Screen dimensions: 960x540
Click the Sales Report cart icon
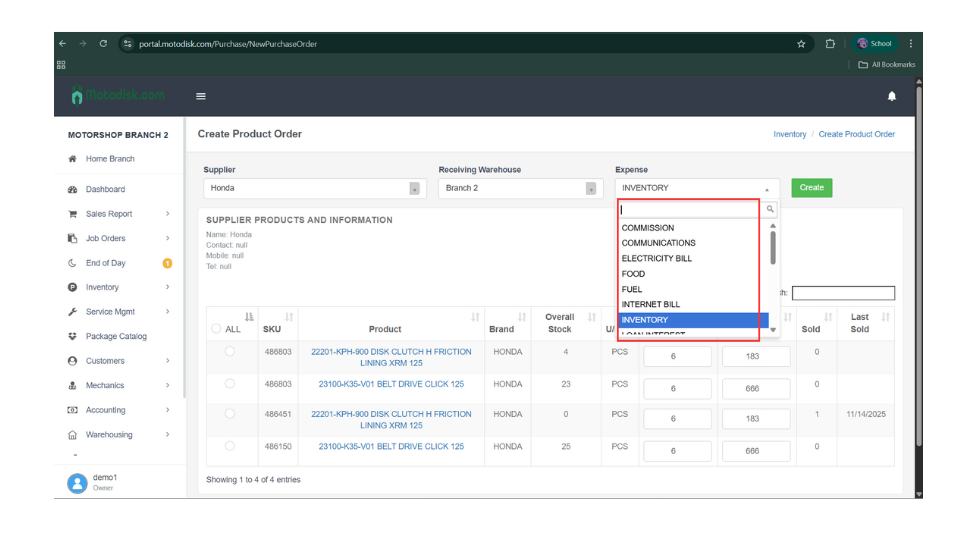(x=72, y=214)
